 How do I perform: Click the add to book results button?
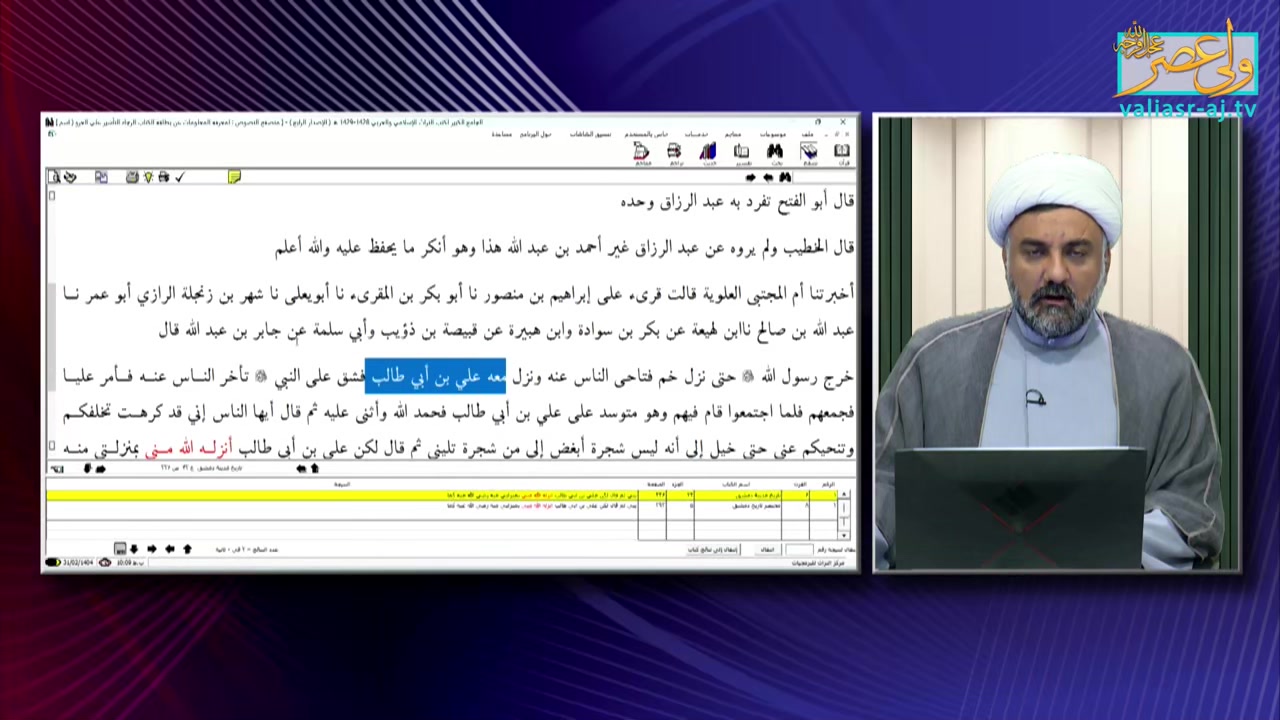(712, 549)
